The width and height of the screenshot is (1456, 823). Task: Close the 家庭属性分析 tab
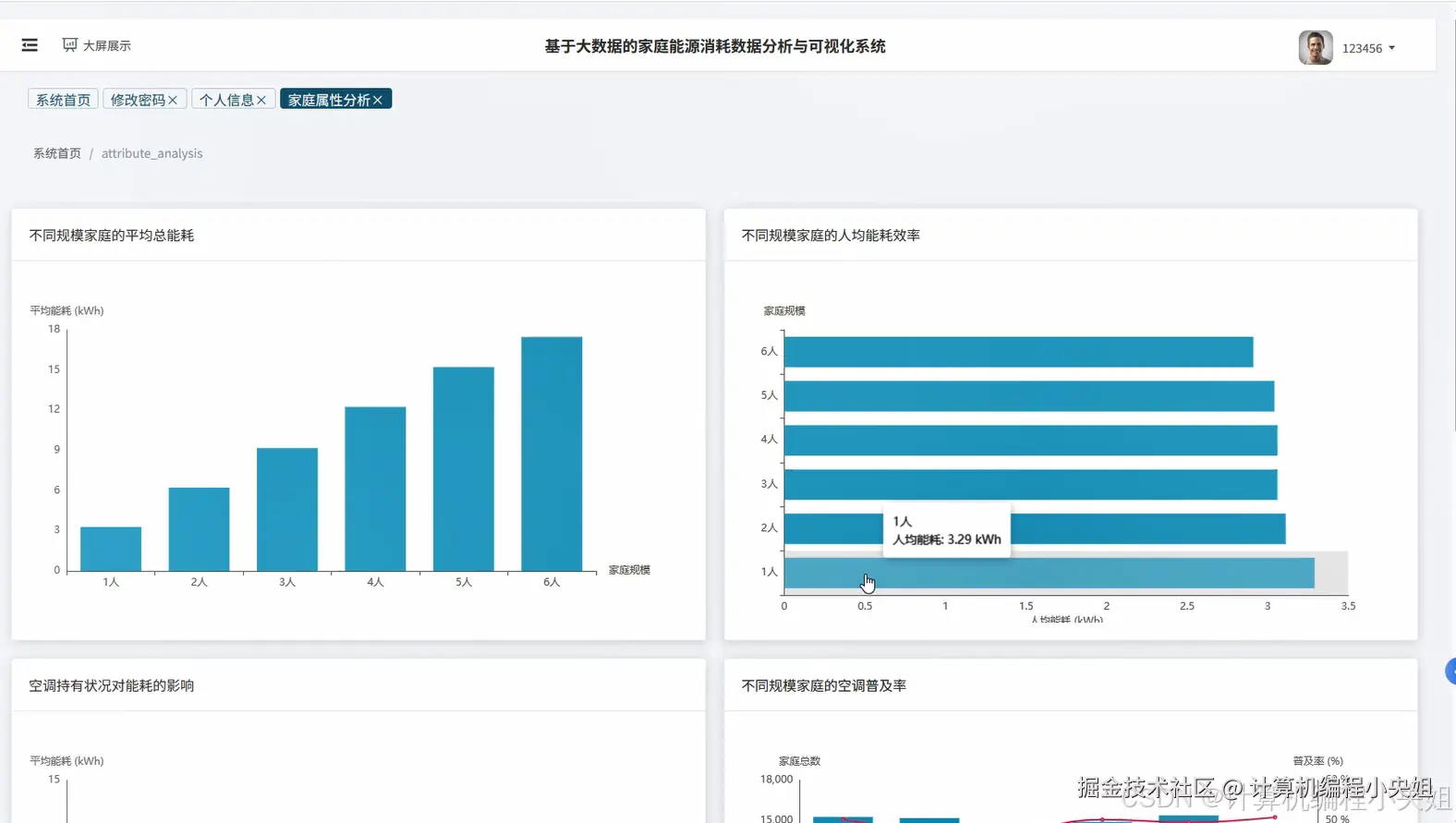(378, 100)
